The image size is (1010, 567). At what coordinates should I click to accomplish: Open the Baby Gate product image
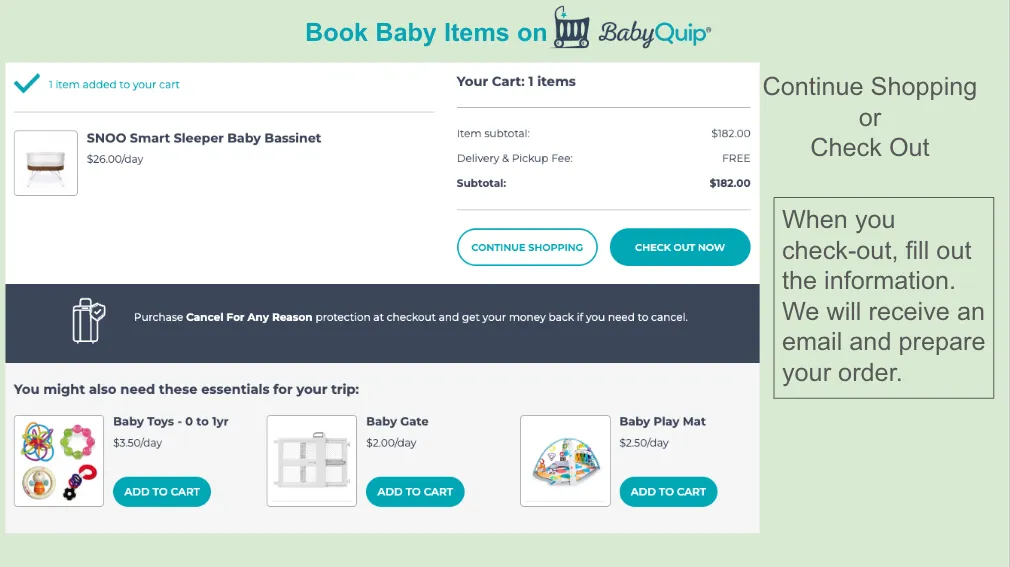[x=312, y=461]
